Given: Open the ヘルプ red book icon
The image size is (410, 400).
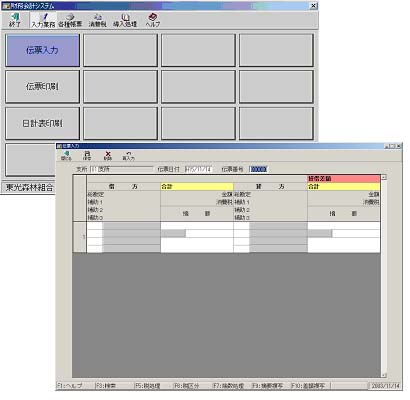Looking at the screenshot, I should [x=152, y=20].
